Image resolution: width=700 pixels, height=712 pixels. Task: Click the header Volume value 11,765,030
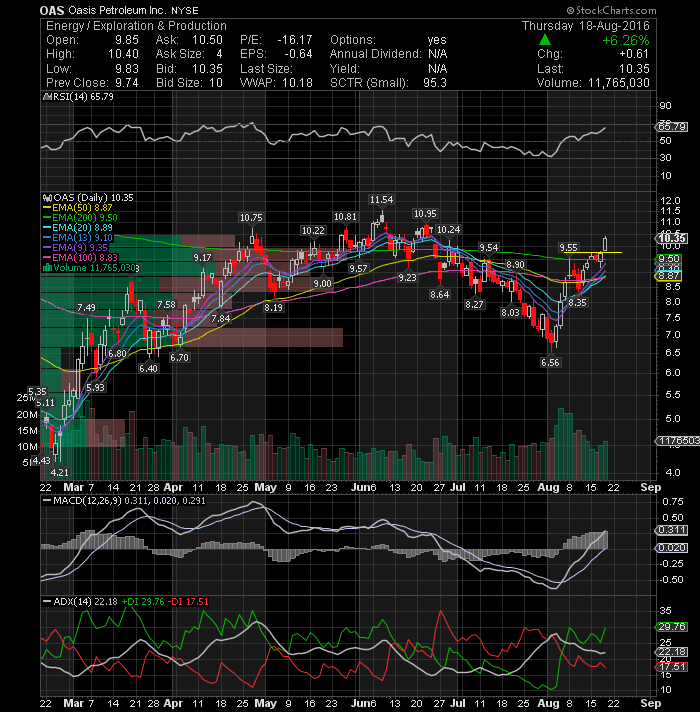(x=619, y=83)
